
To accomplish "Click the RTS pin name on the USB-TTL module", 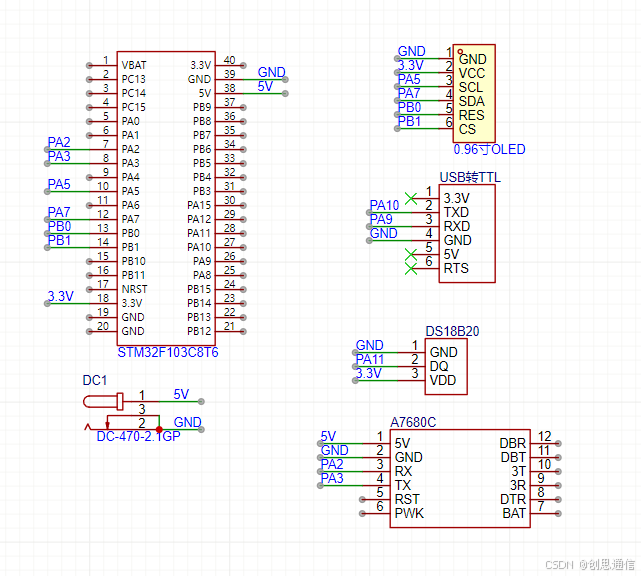I will [x=456, y=269].
